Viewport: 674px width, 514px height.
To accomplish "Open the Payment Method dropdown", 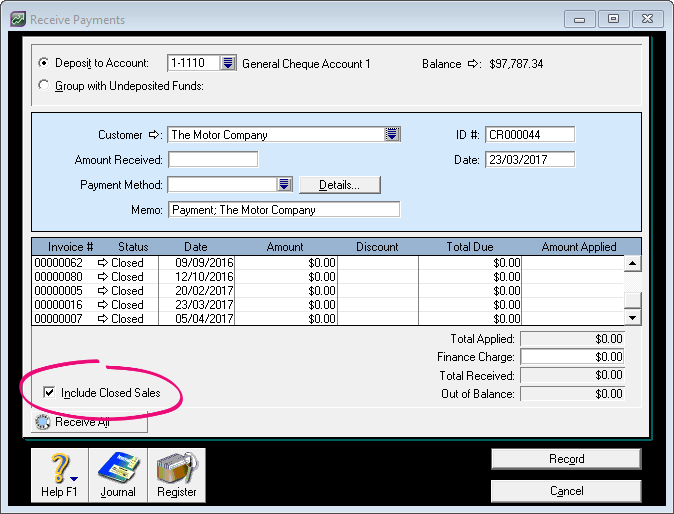I will 284,185.
